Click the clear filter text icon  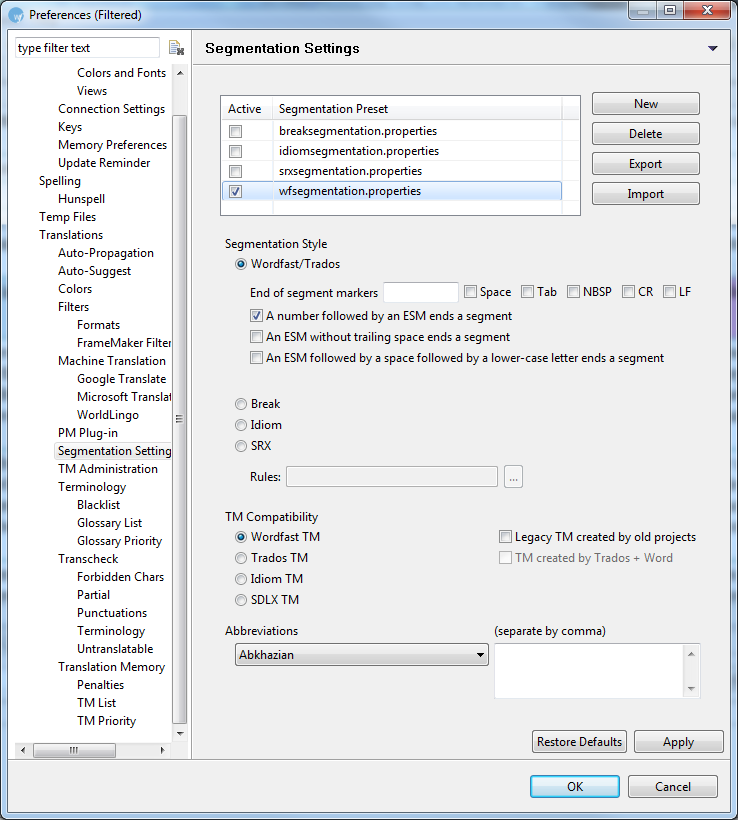click(x=176, y=48)
